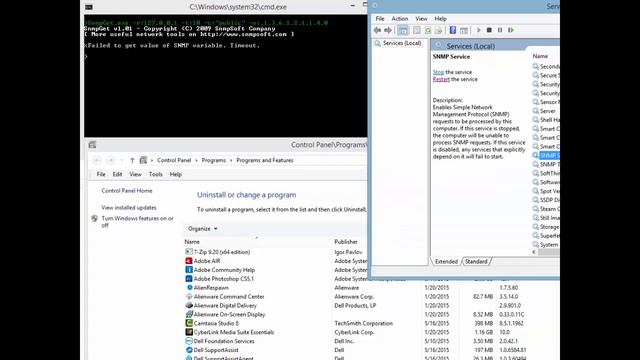
Task: Click the Dell SupportAssist row icon
Action: pyautogui.click(x=189, y=350)
